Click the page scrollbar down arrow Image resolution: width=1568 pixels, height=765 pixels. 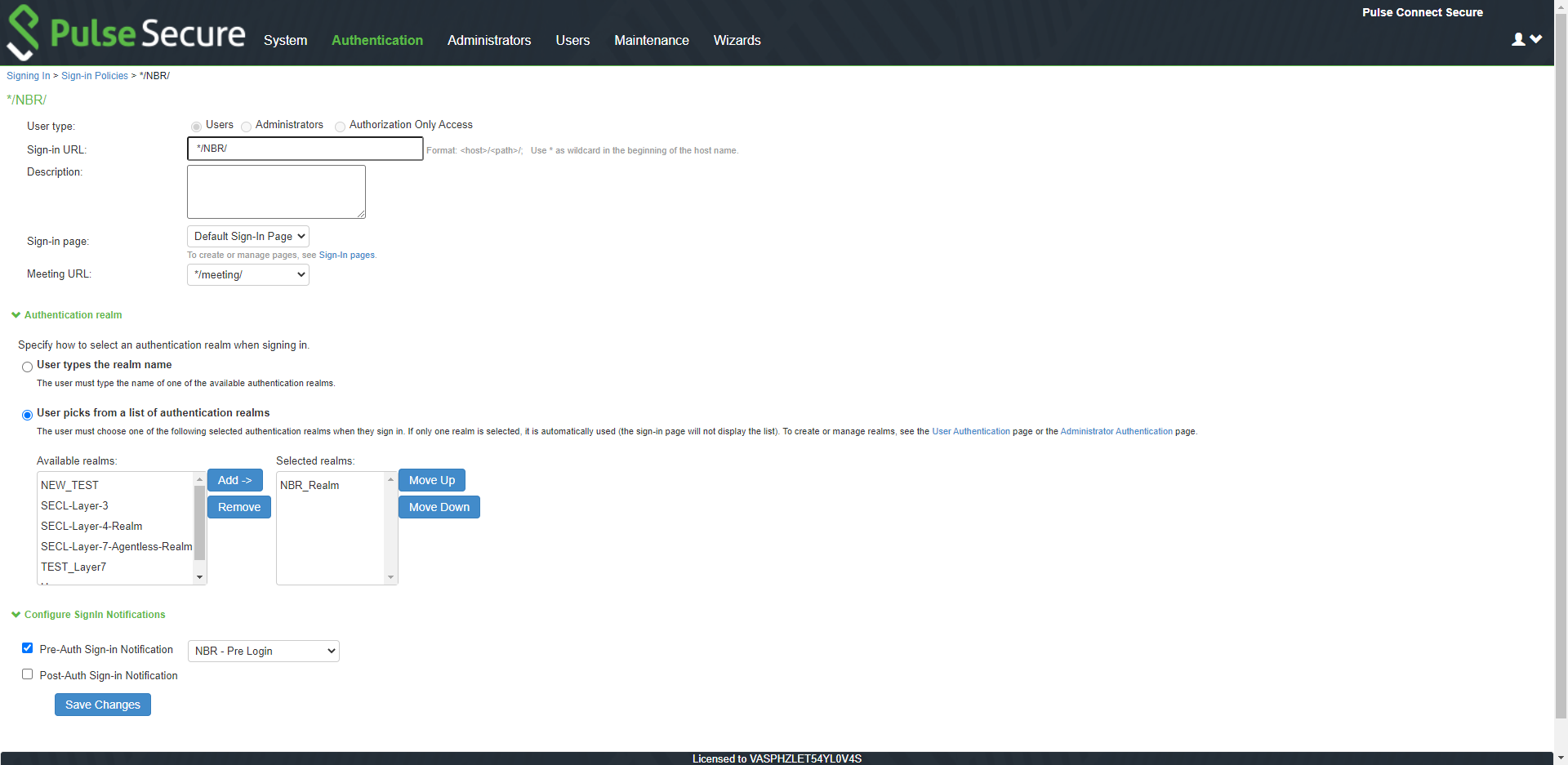(1561, 758)
